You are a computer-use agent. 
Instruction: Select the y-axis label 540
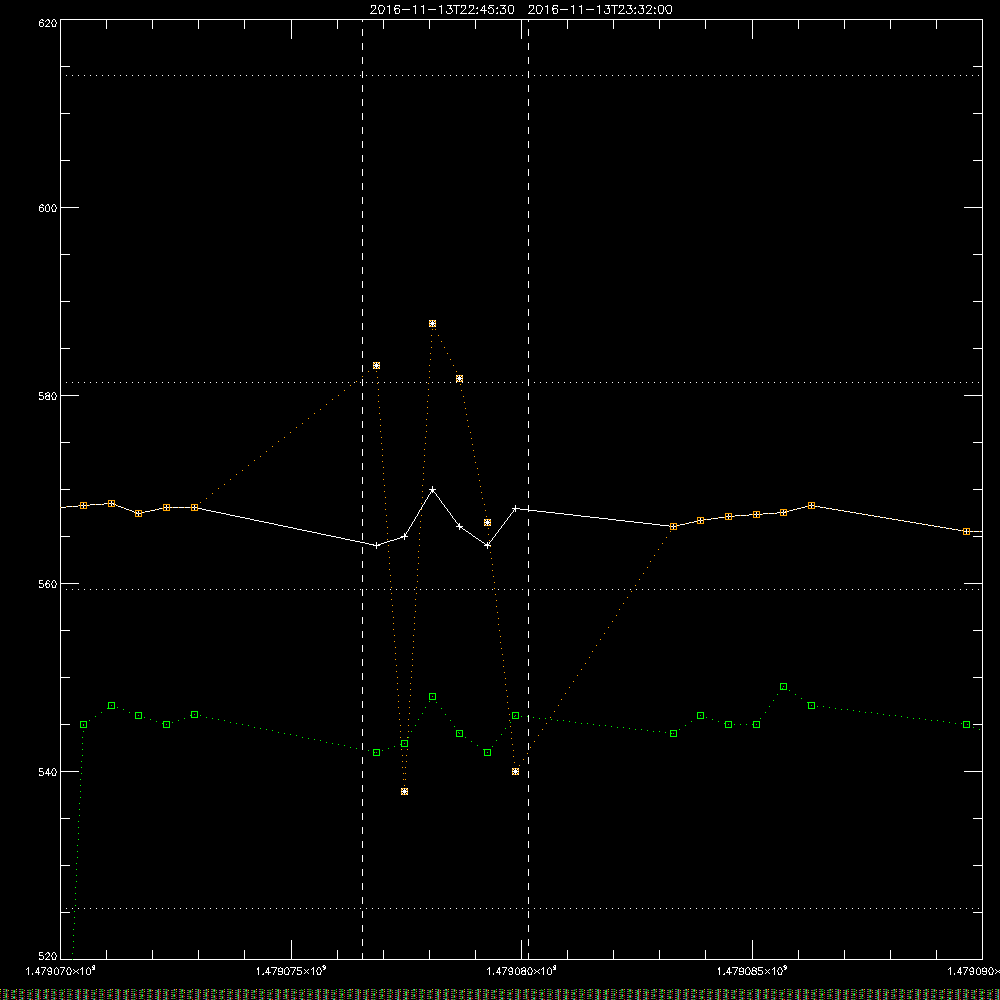(48, 772)
